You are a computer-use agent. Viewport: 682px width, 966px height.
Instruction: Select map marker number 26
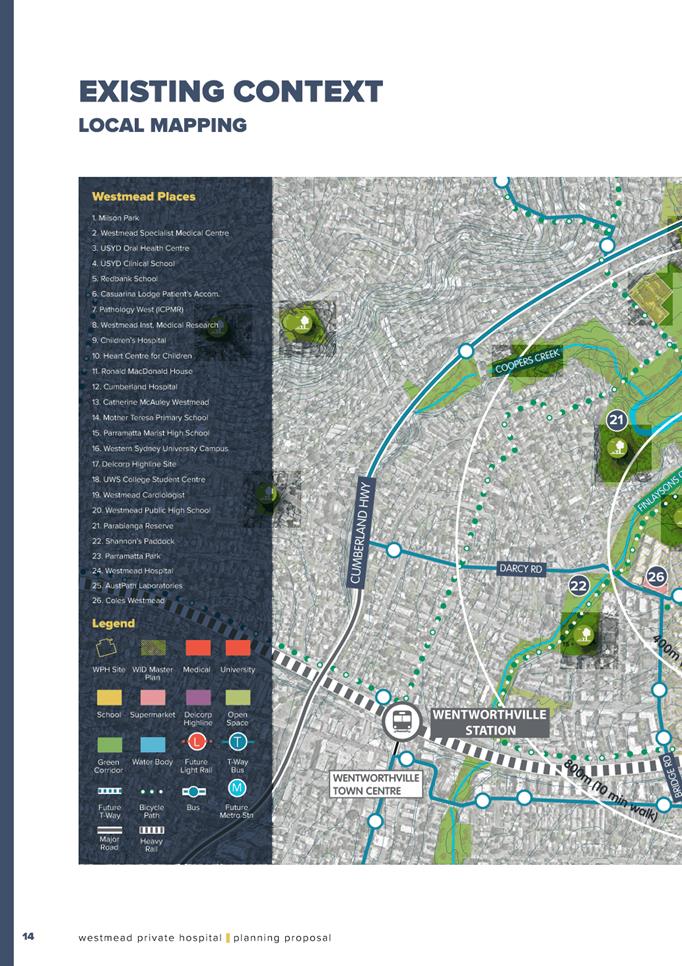pyautogui.click(x=656, y=576)
